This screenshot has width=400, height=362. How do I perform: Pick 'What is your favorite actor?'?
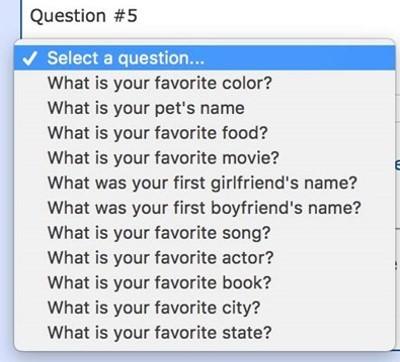(x=204, y=258)
